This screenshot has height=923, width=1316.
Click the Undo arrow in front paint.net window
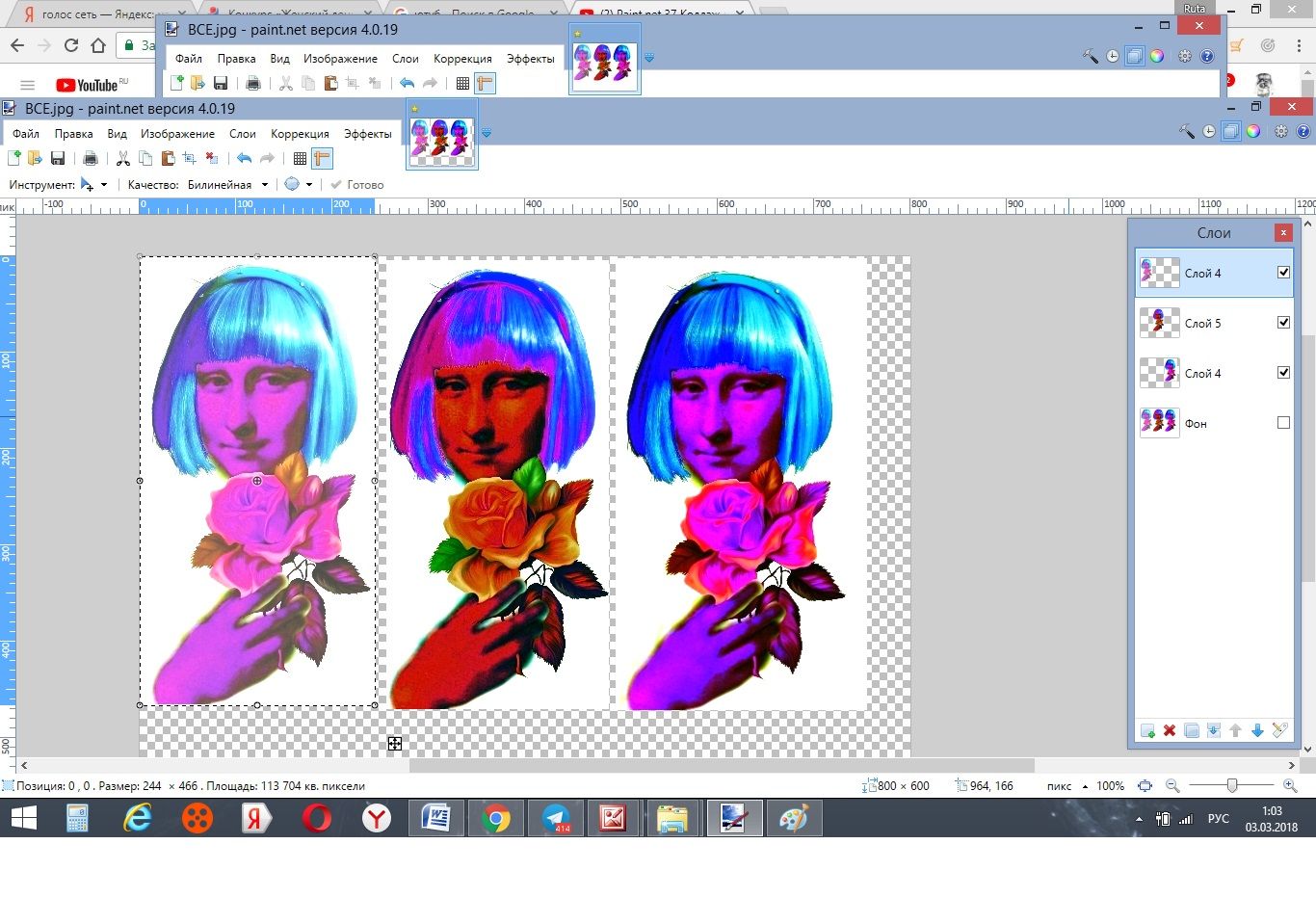pos(245,158)
